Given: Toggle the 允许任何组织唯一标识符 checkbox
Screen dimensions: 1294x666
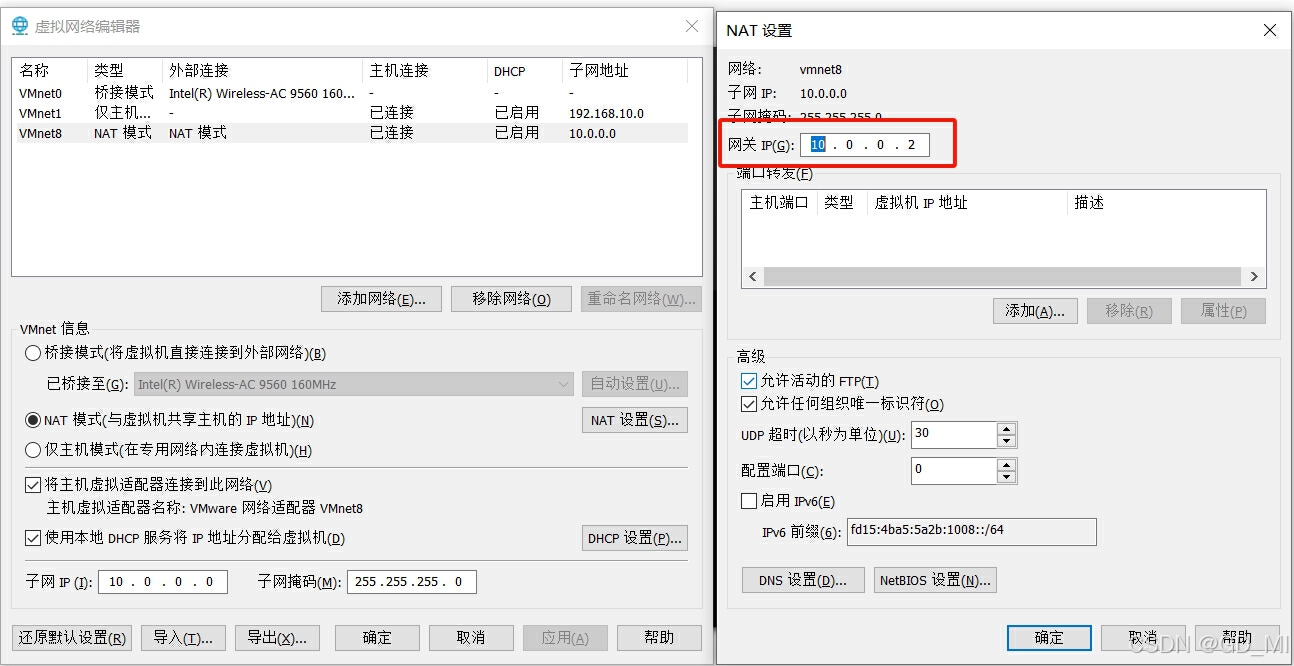Looking at the screenshot, I should click(x=749, y=404).
